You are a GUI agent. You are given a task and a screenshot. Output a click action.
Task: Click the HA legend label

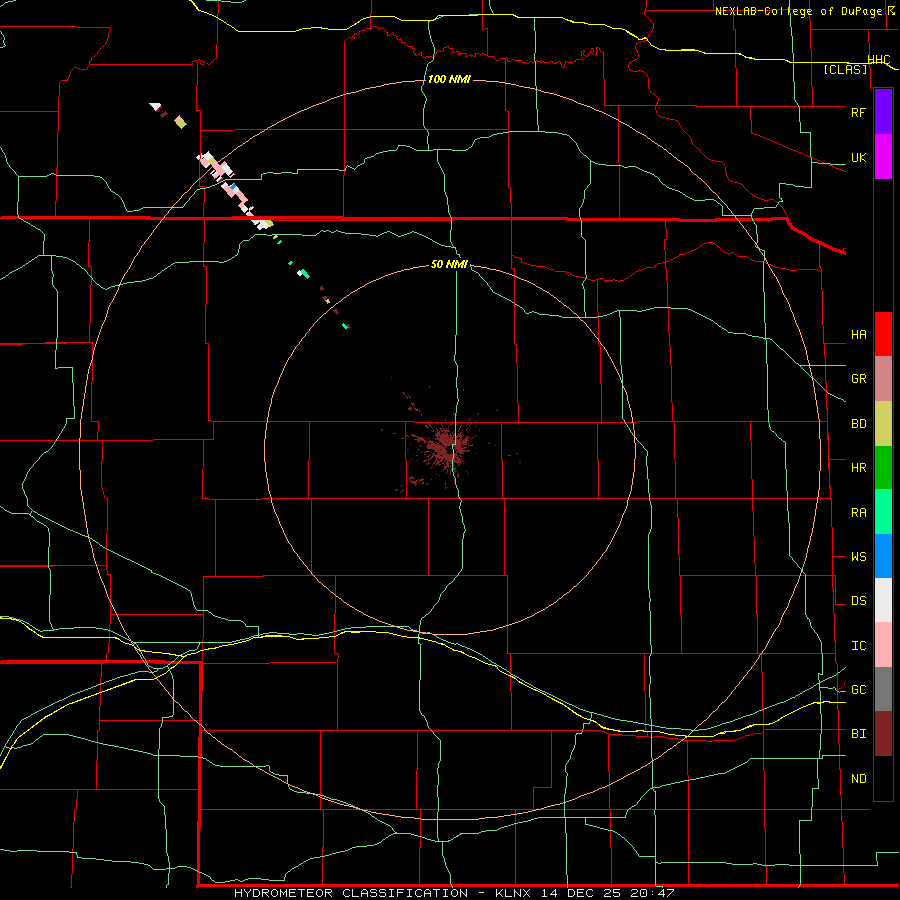859,335
